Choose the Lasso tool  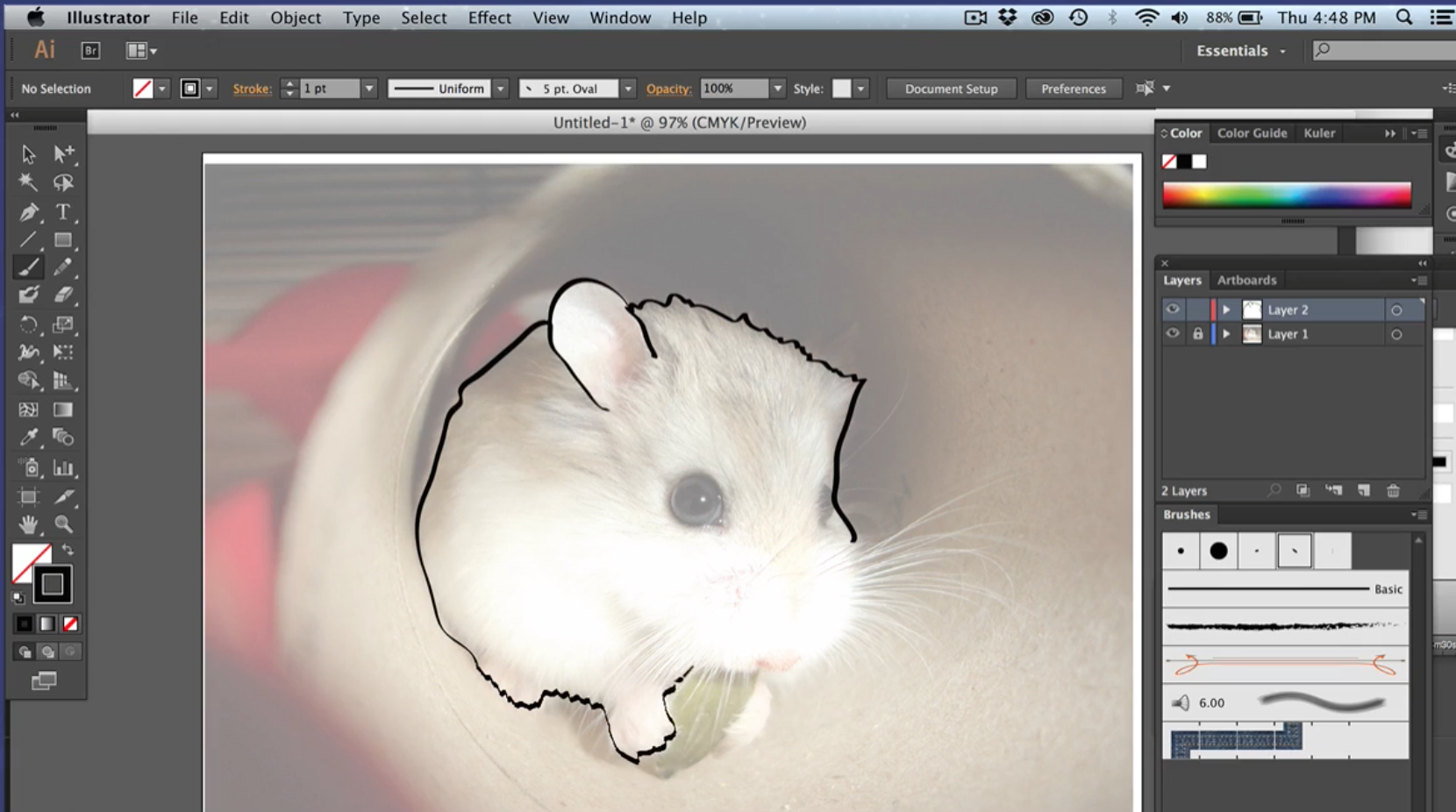63,182
